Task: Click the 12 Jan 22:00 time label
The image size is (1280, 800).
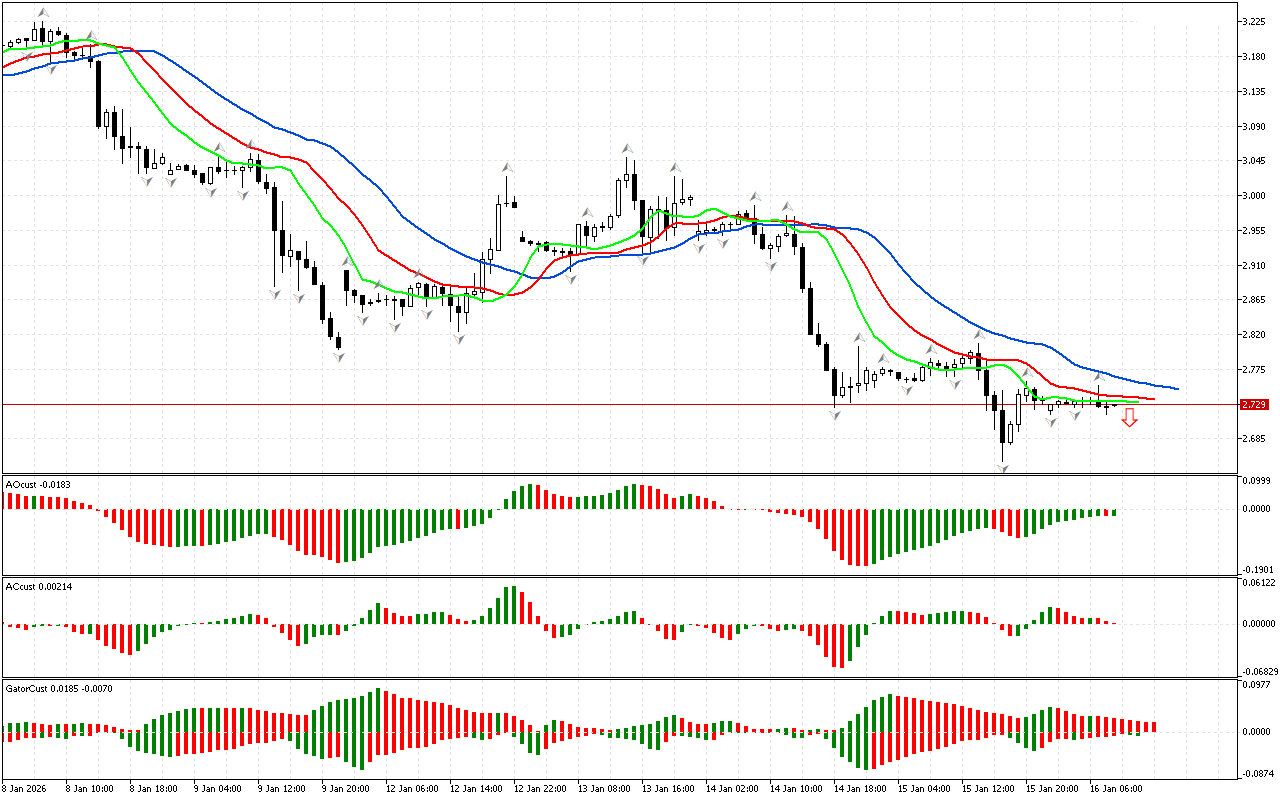Action: tap(540, 789)
